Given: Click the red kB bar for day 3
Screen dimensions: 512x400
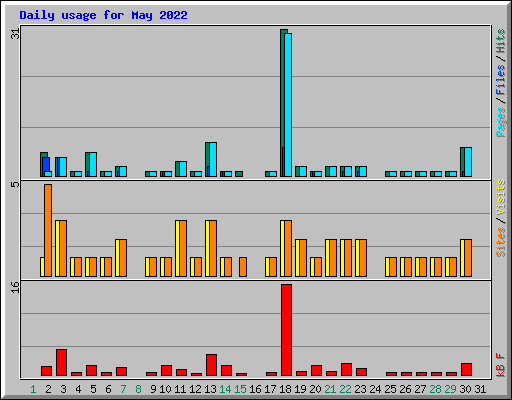Looking at the screenshot, I should point(61,363).
